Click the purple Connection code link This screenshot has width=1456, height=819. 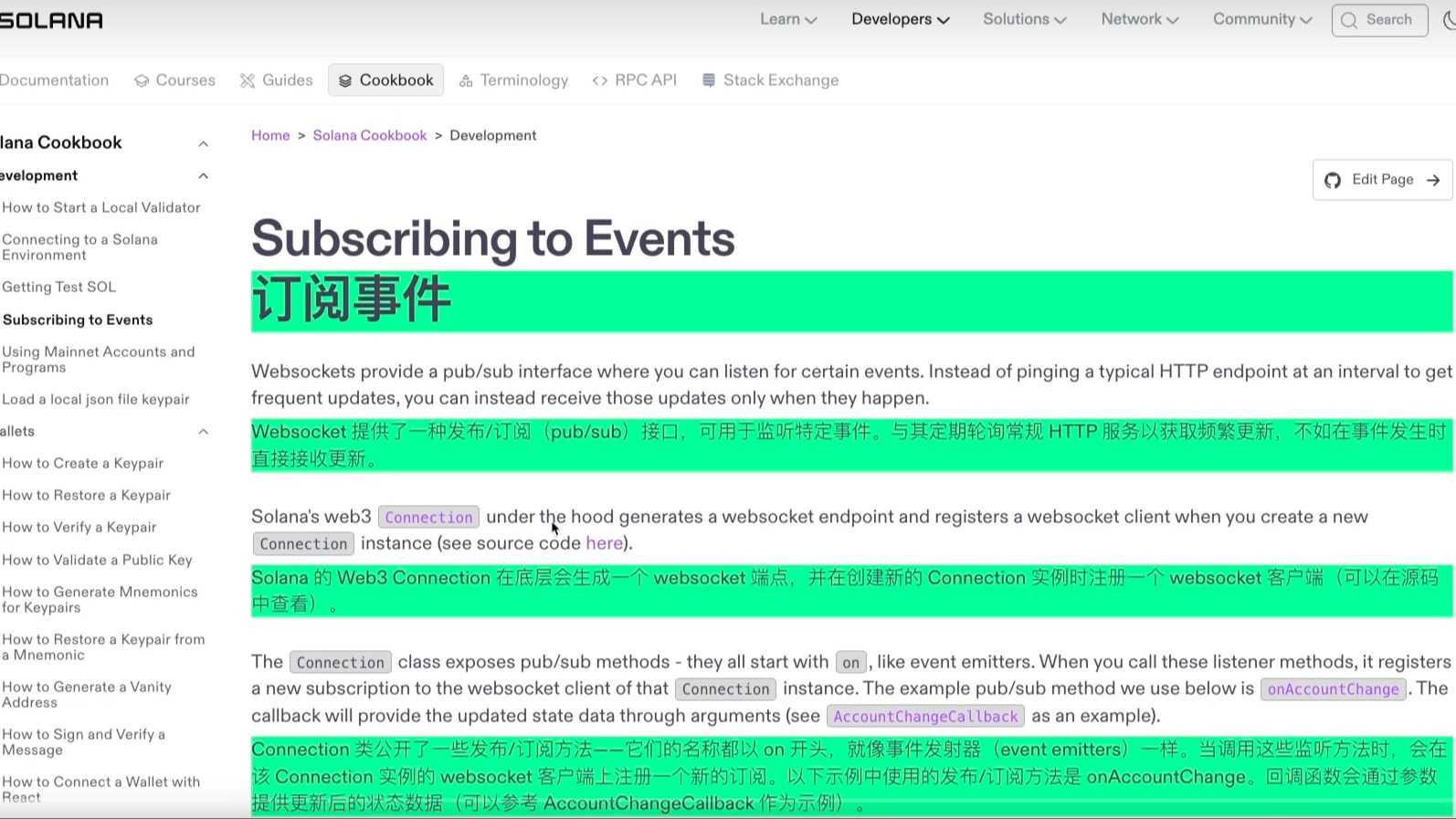(428, 518)
